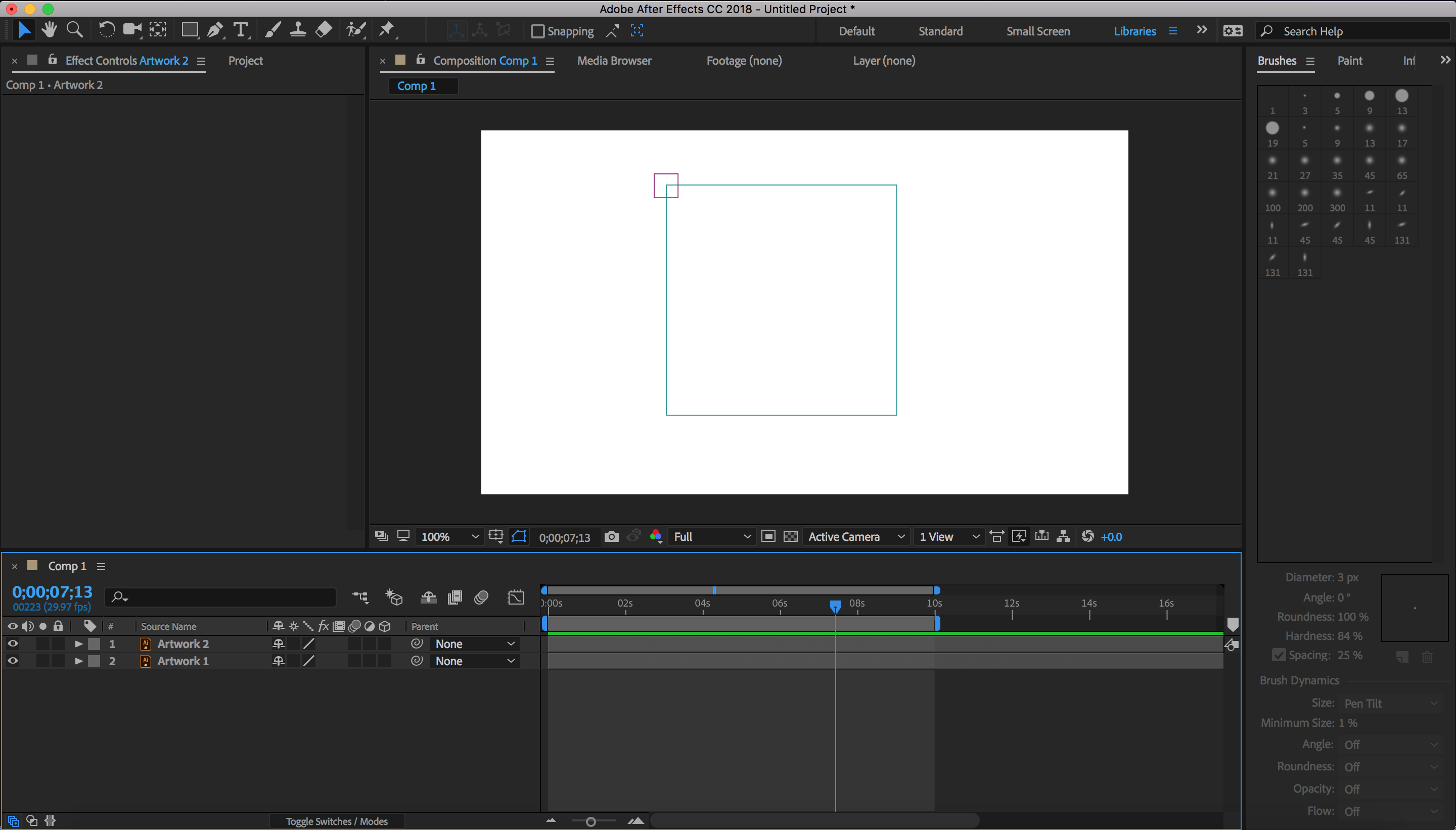Select the Clone Stamp tool
Image resolution: width=1456 pixels, height=830 pixels.
(298, 30)
